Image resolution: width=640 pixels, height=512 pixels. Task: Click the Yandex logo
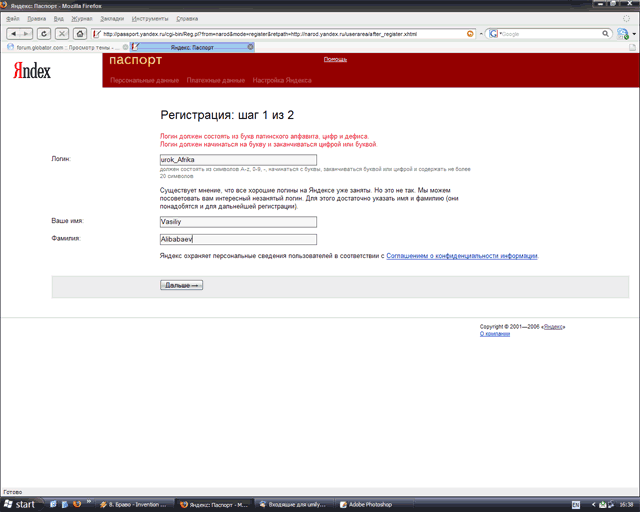32,71
